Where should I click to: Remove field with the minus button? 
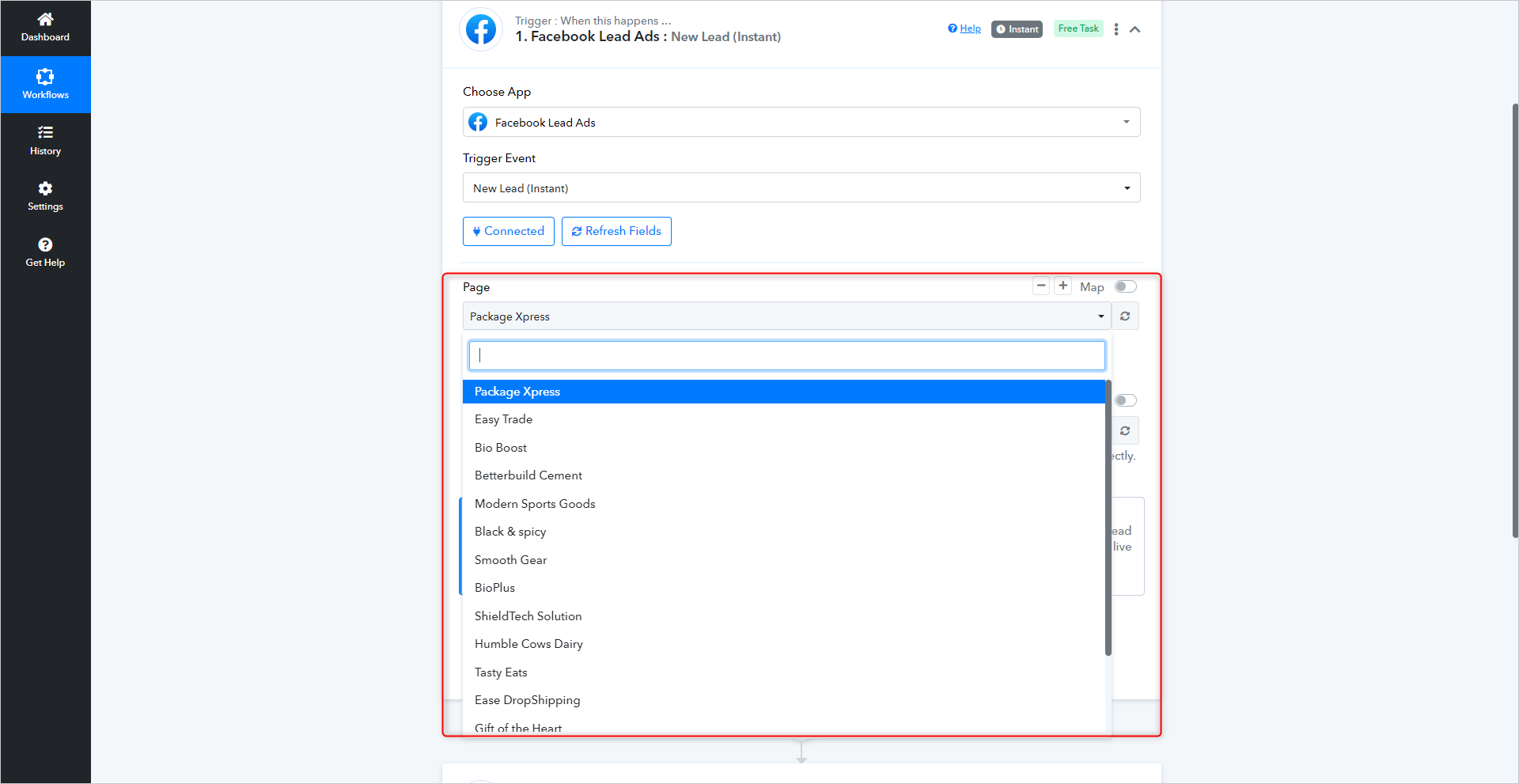pos(1041,286)
